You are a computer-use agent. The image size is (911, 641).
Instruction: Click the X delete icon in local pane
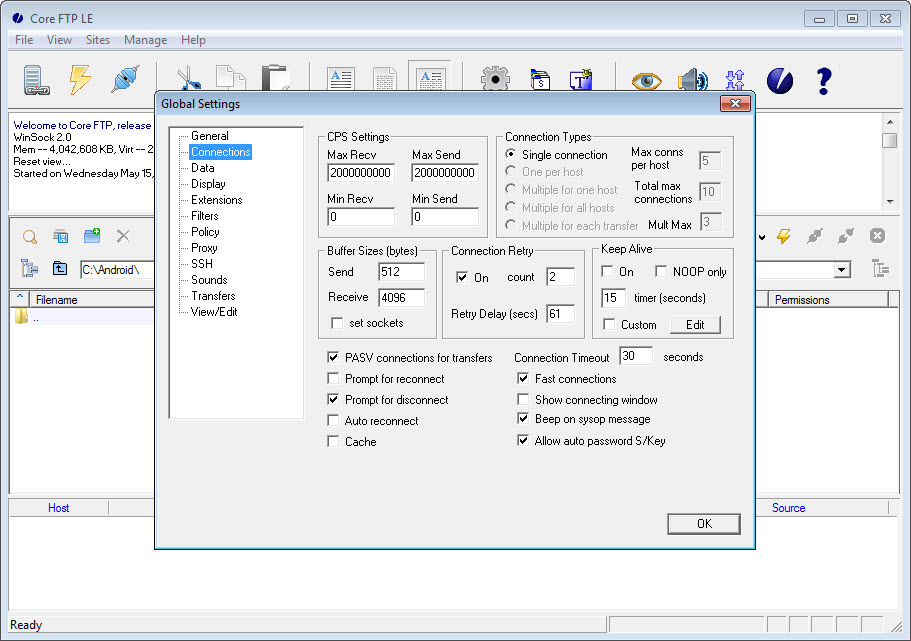123,236
